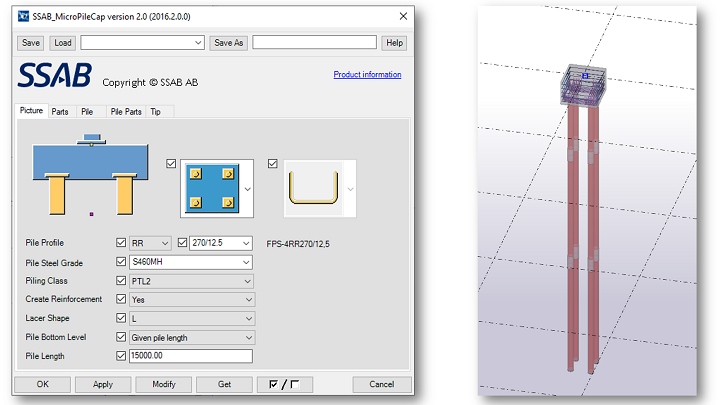The width and height of the screenshot is (720, 405).
Task: Open the Given pile length dropdown
Action: pyautogui.click(x=192, y=338)
